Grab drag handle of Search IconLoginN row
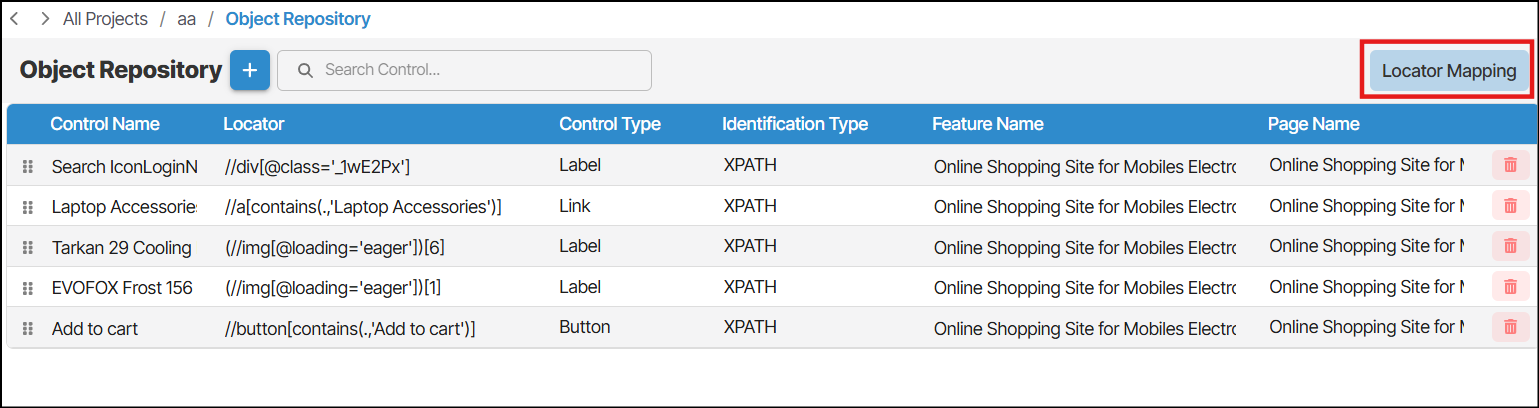1539x408 pixels. (x=28, y=166)
